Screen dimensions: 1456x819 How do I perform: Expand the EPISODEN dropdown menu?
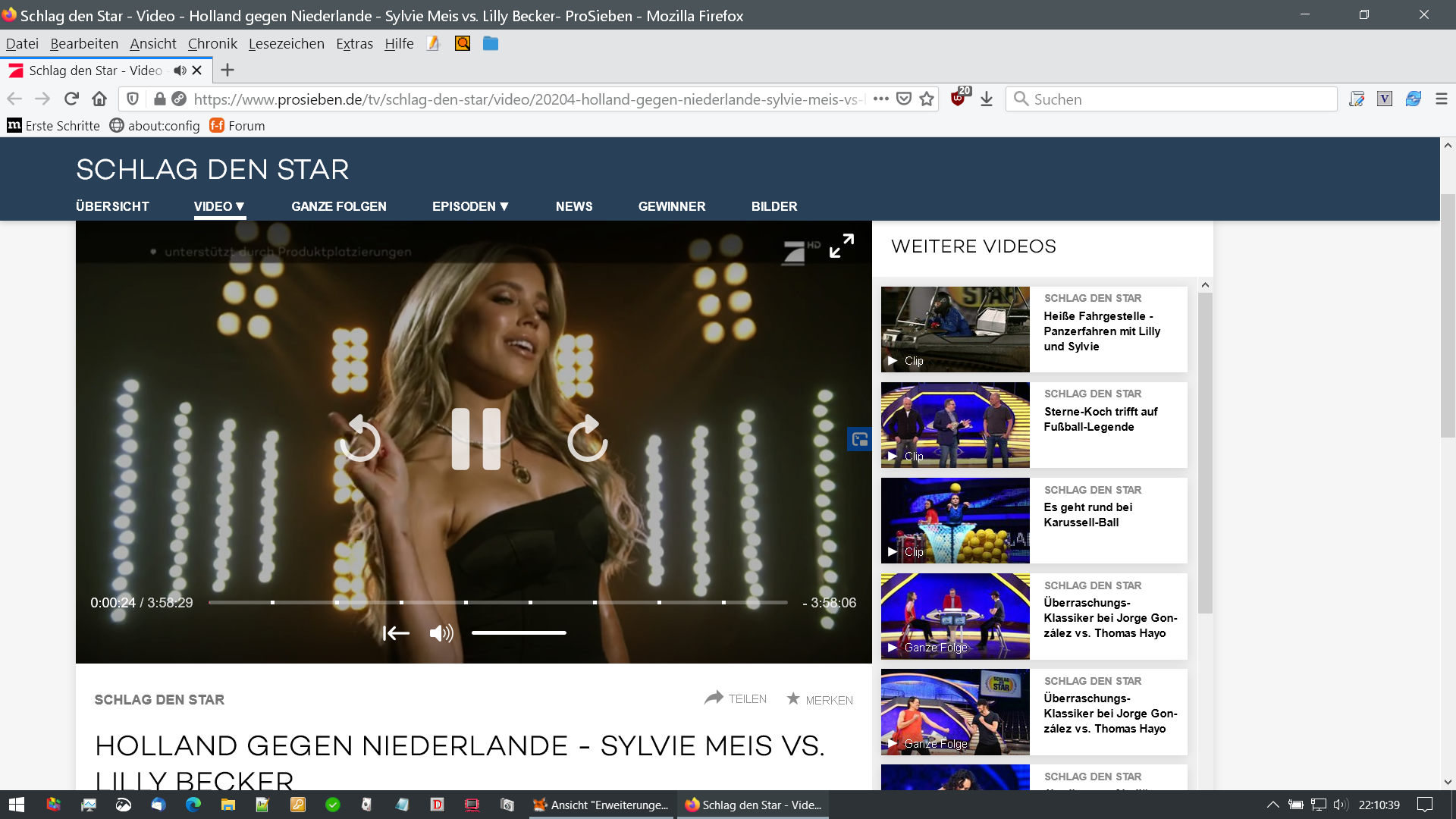point(470,206)
